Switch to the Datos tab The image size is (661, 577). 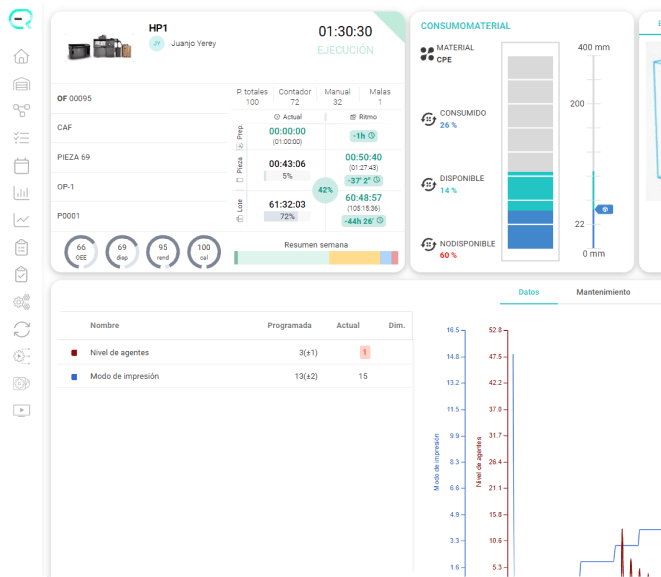(x=529, y=292)
